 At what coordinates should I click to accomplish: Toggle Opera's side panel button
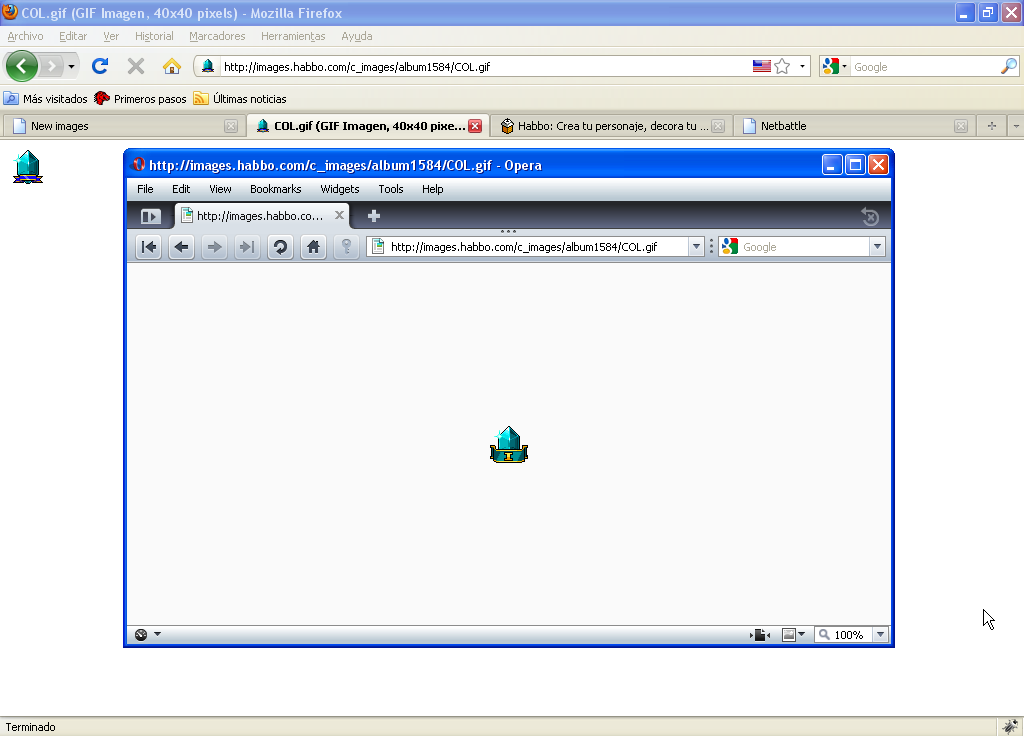click(150, 216)
